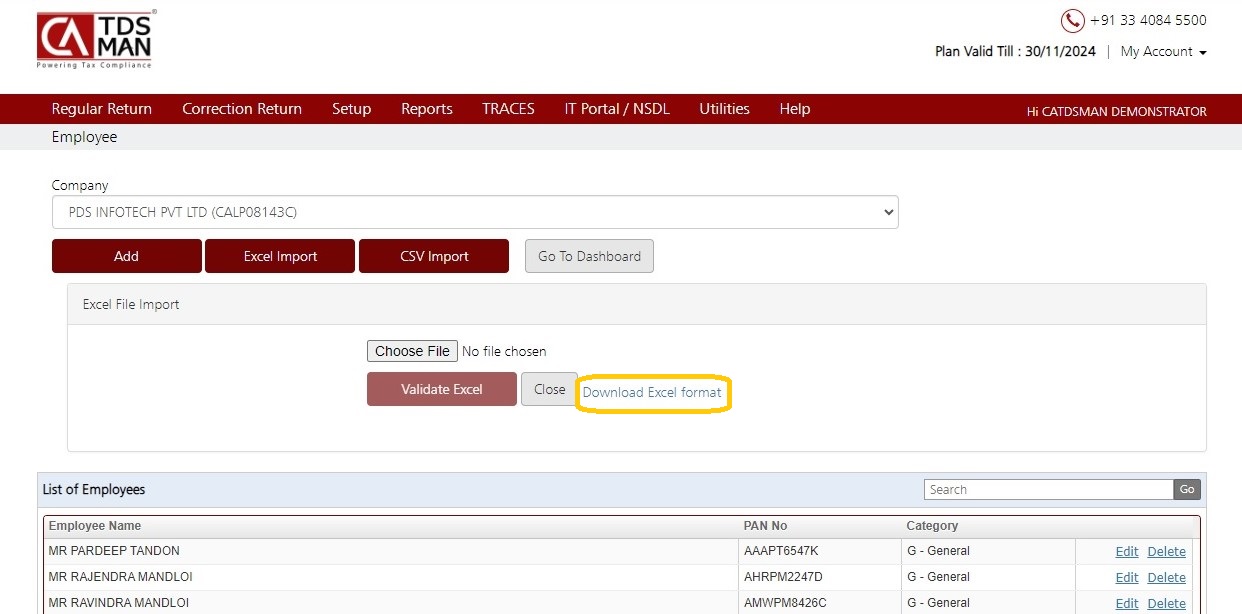Open the Regular Return menu
The height and width of the screenshot is (614, 1242).
102,109
